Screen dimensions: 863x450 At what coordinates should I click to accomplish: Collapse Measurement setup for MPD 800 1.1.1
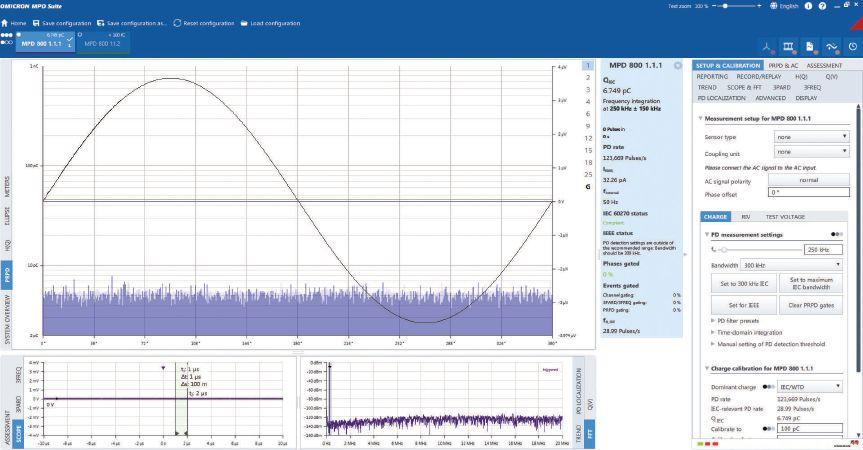pos(700,118)
